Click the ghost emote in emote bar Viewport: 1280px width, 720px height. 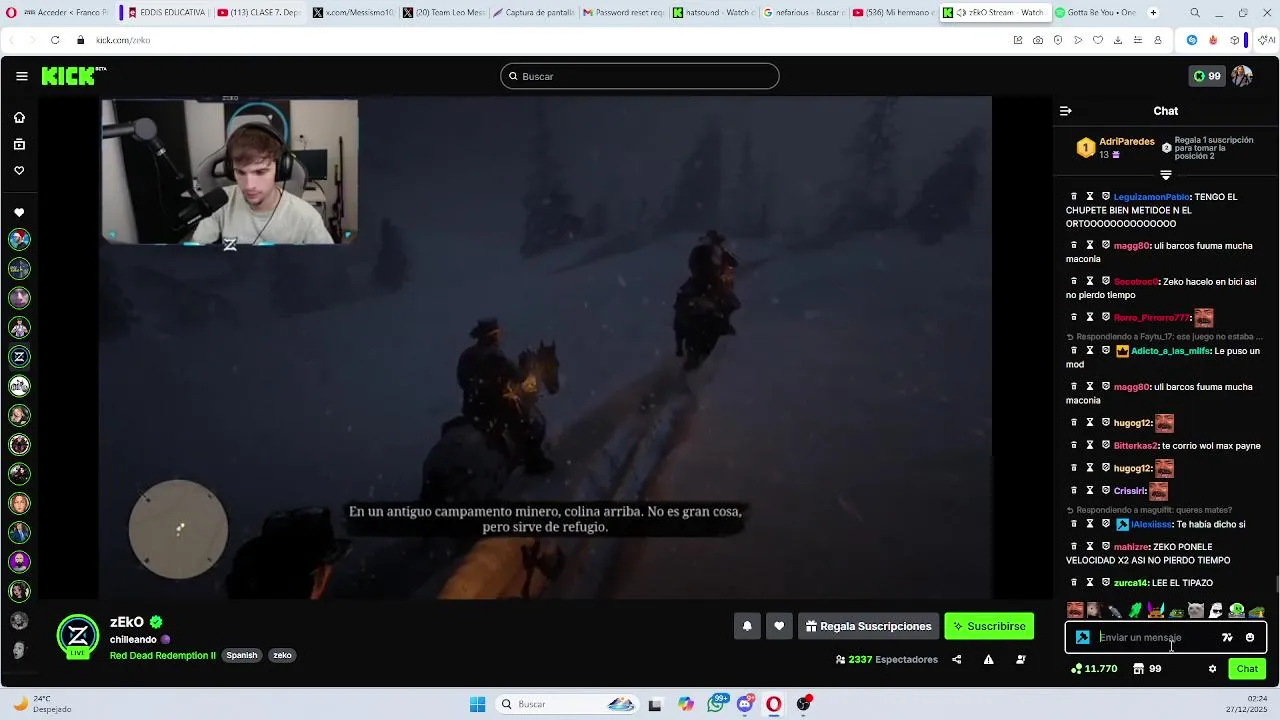1216,611
